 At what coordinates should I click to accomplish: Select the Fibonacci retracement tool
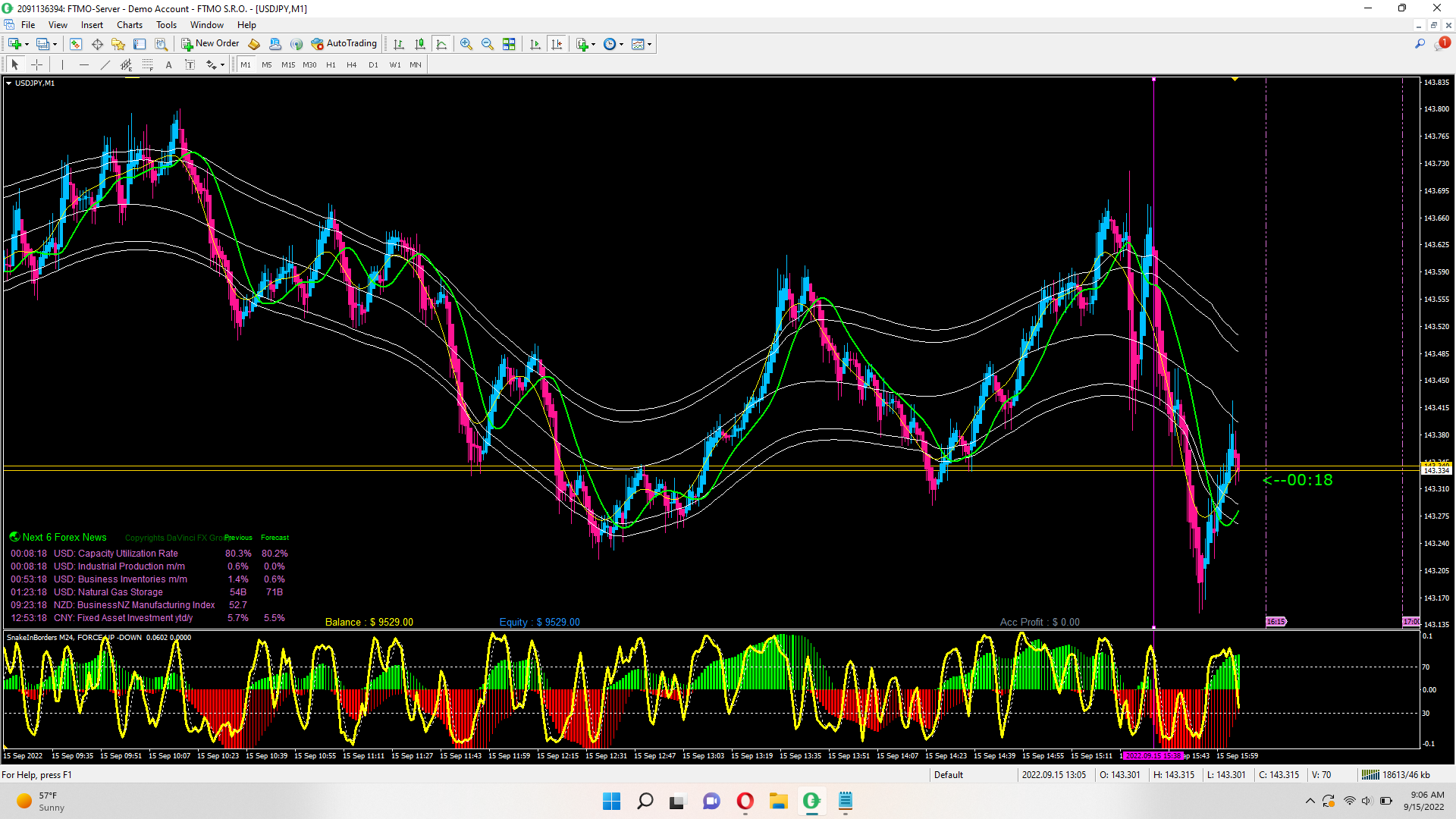point(147,65)
